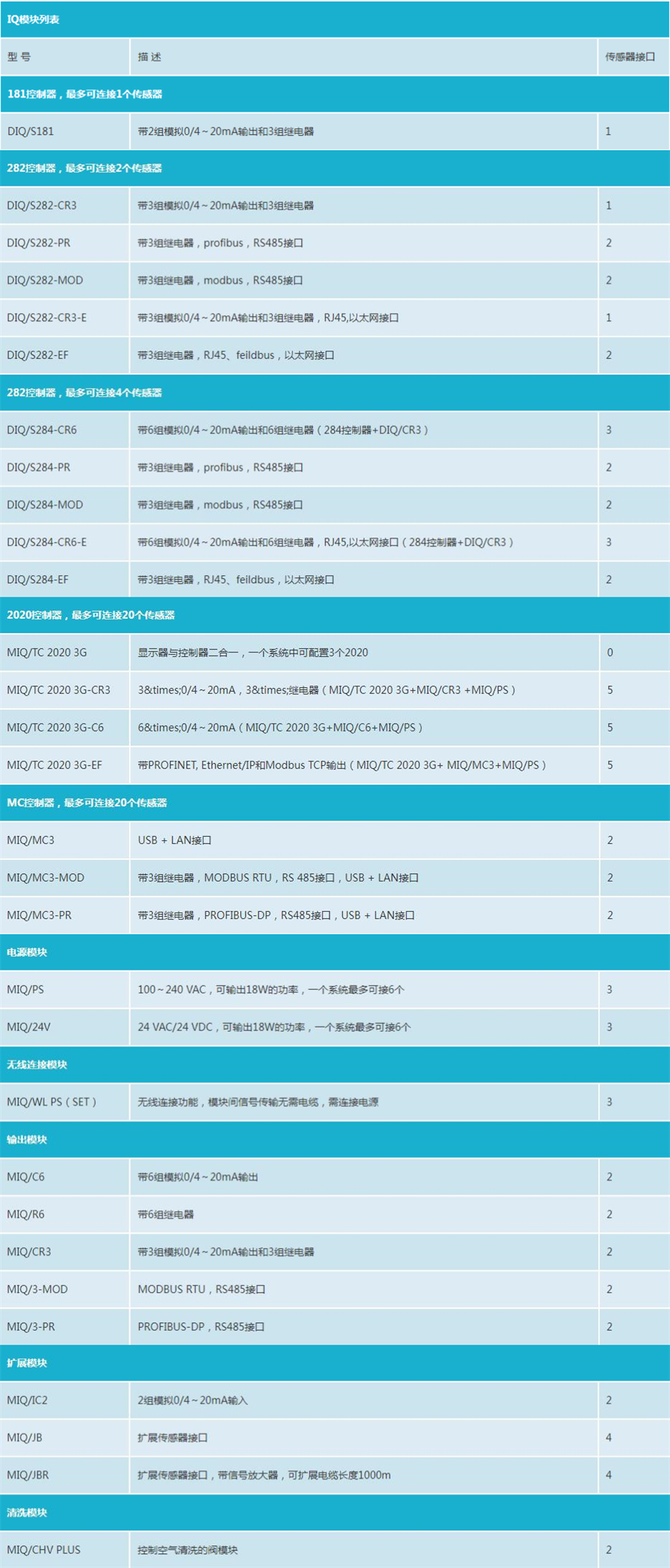The height and width of the screenshot is (1568, 670).
Task: Click the 描述 column header
Action: tap(150, 57)
